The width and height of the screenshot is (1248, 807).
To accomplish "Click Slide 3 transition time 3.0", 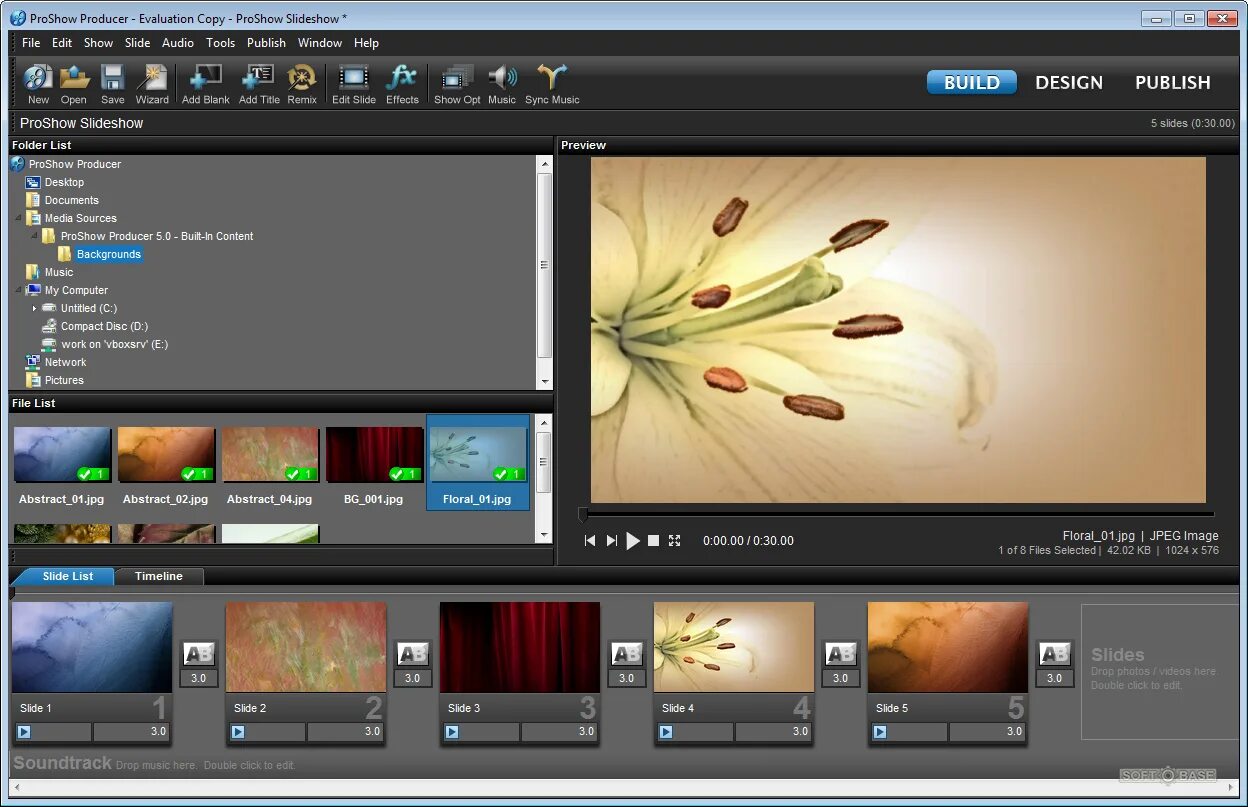I will pyautogui.click(x=626, y=678).
